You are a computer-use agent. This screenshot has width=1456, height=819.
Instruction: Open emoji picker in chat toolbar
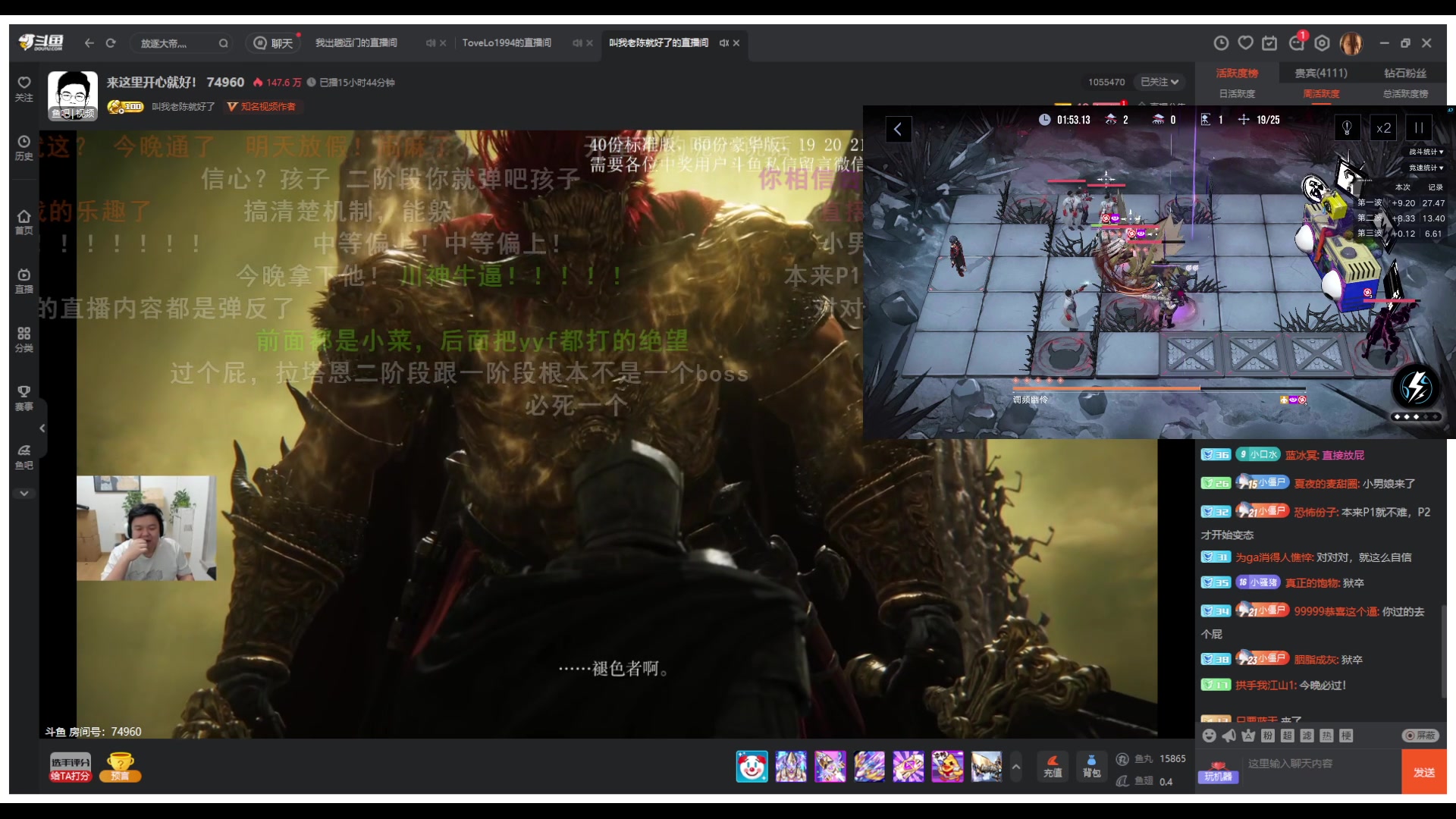[x=1209, y=736]
